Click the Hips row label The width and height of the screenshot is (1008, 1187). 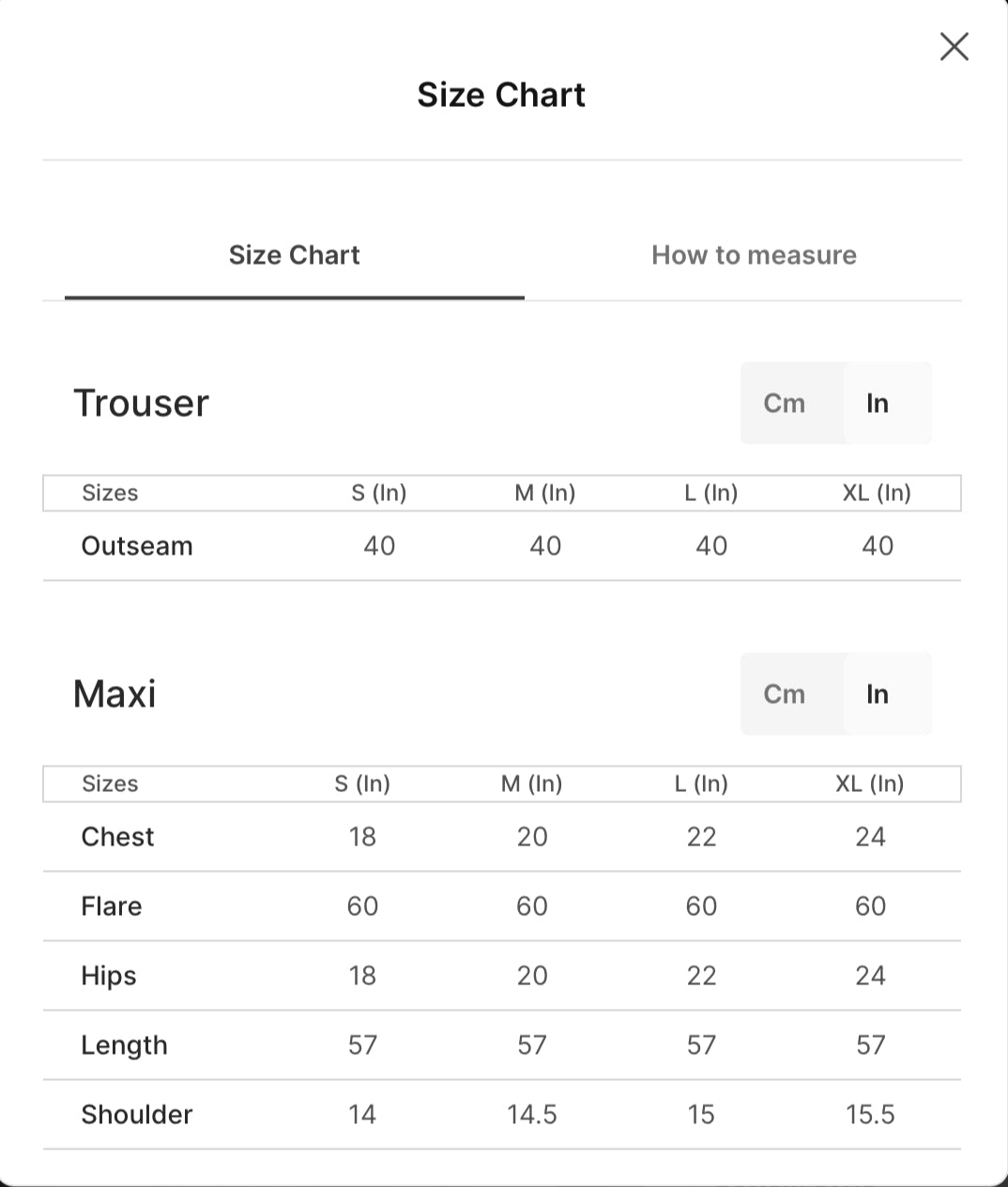(x=109, y=976)
